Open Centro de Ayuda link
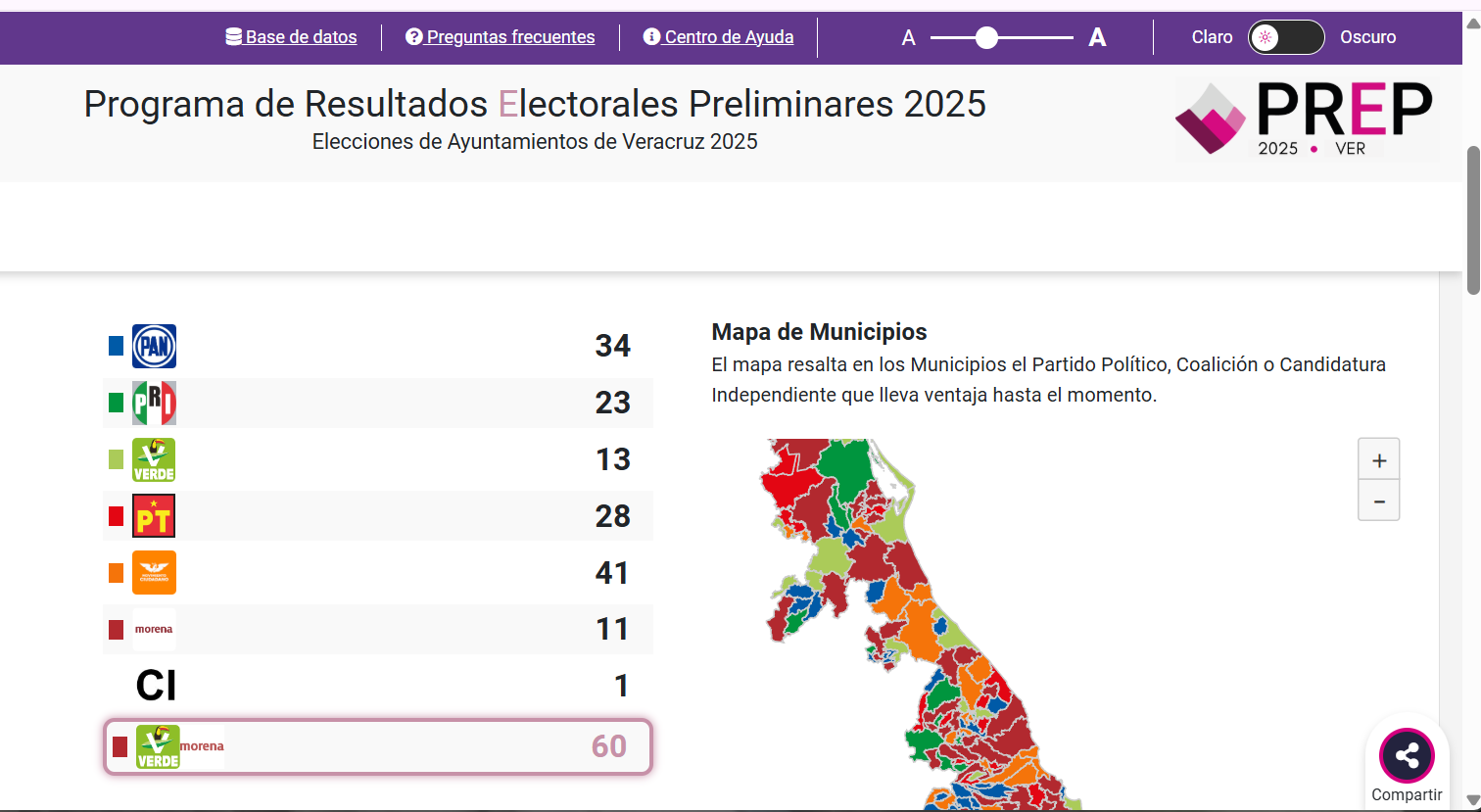This screenshot has height=812, width=1481. click(719, 37)
